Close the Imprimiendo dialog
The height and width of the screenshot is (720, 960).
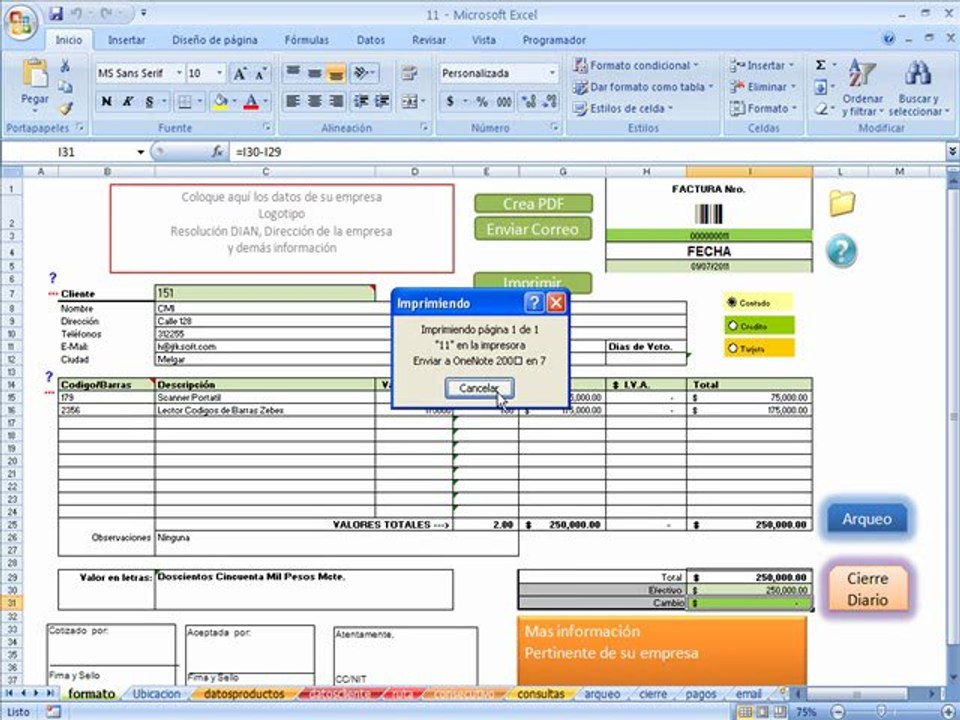click(555, 302)
